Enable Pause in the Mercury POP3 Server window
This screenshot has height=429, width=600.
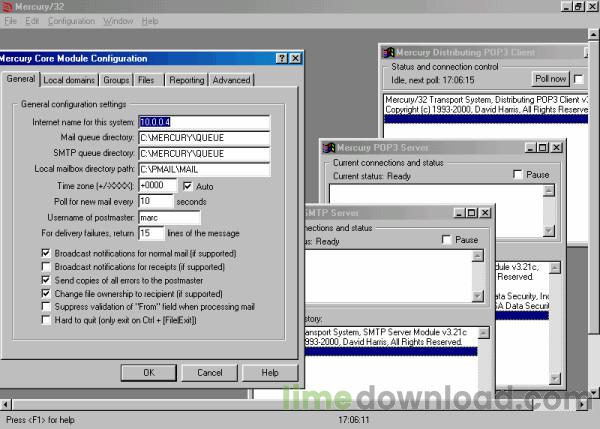click(x=517, y=175)
